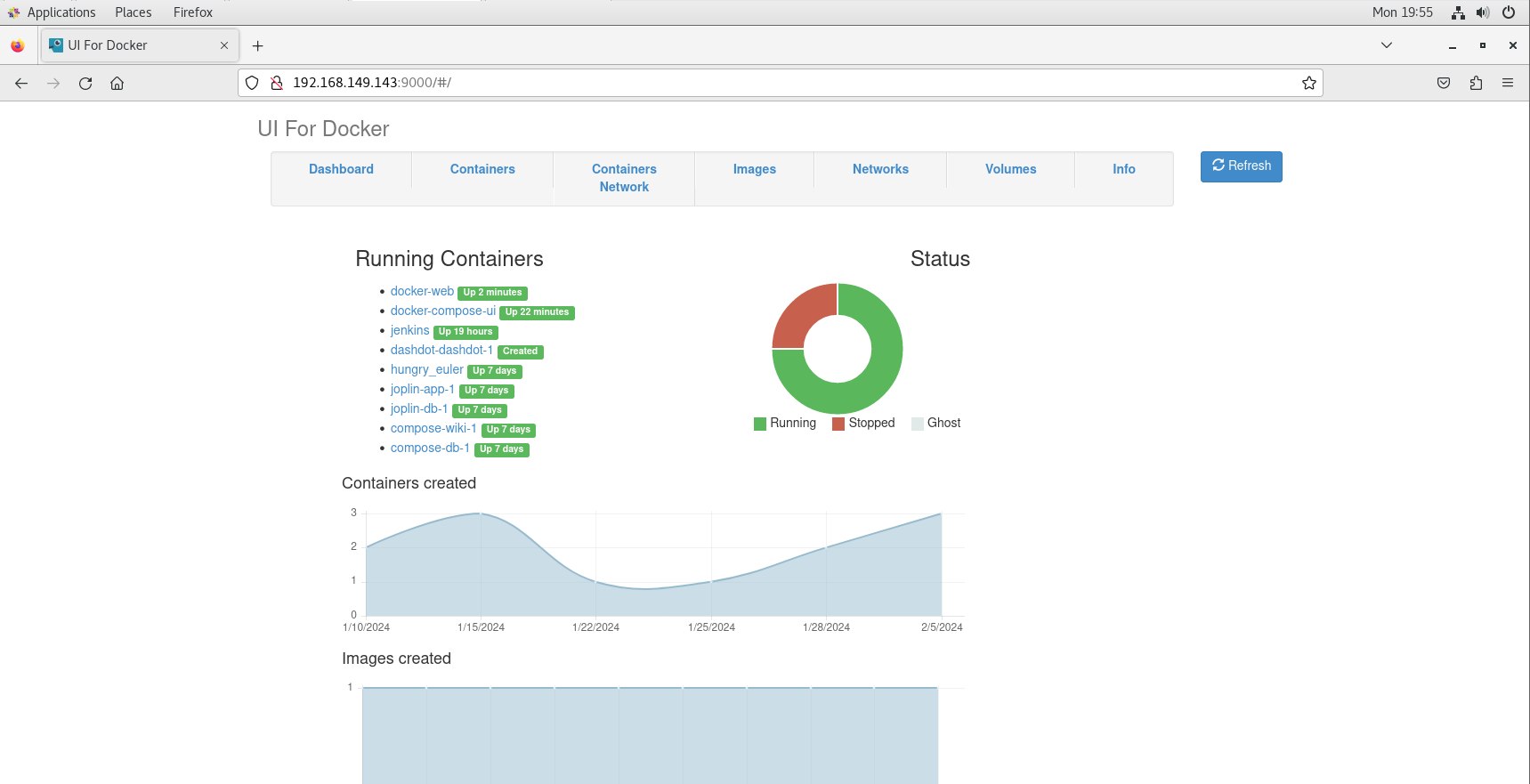Viewport: 1530px width, 784px height.
Task: Bookmark this page with the star icon
Action: pyautogui.click(x=1308, y=83)
